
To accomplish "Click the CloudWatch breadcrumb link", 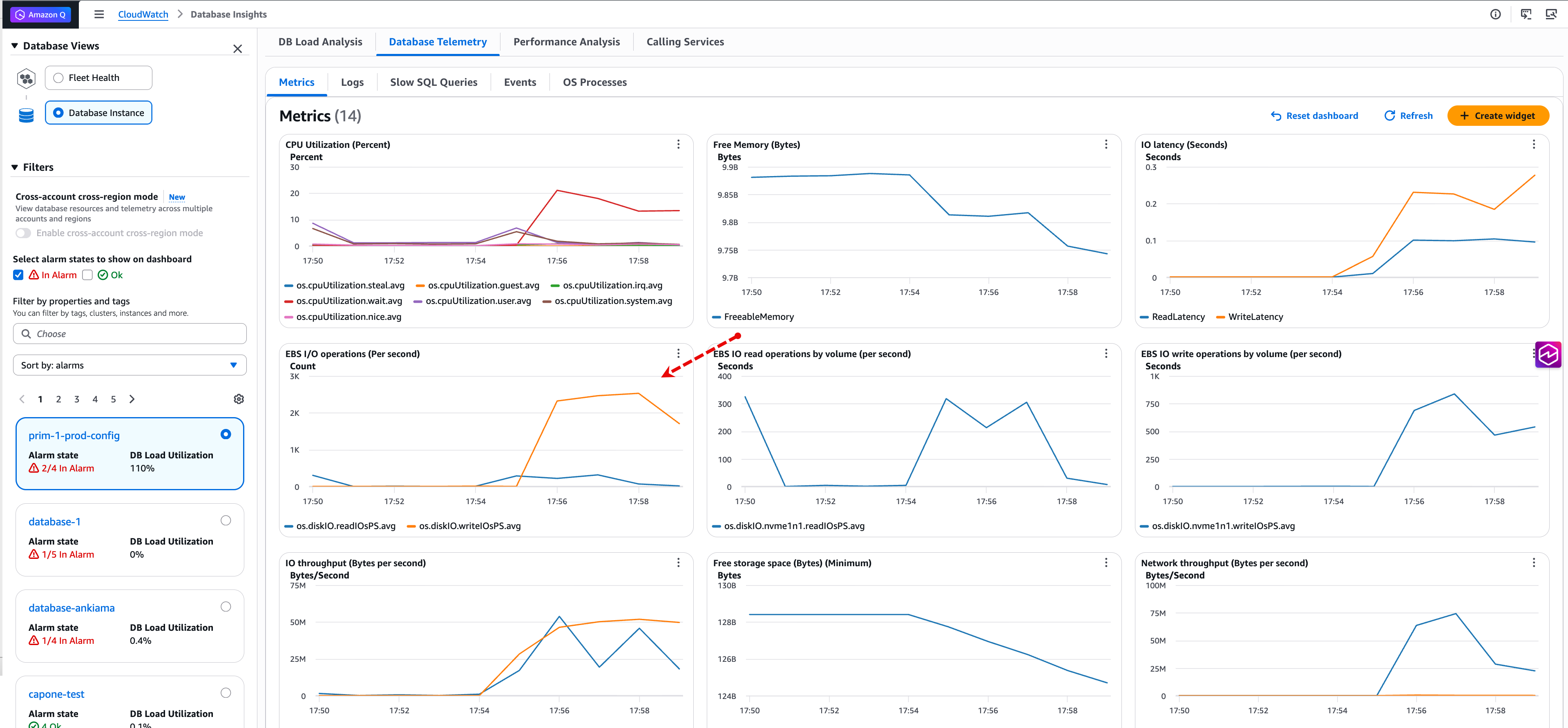I will pos(143,15).
